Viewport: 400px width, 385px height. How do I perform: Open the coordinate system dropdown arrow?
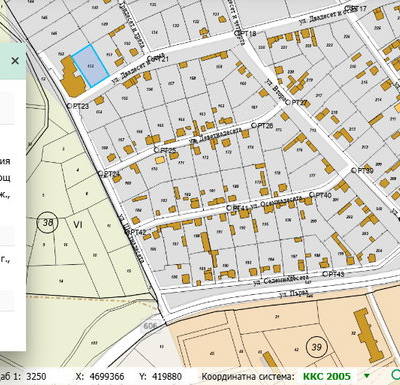[x=367, y=376]
